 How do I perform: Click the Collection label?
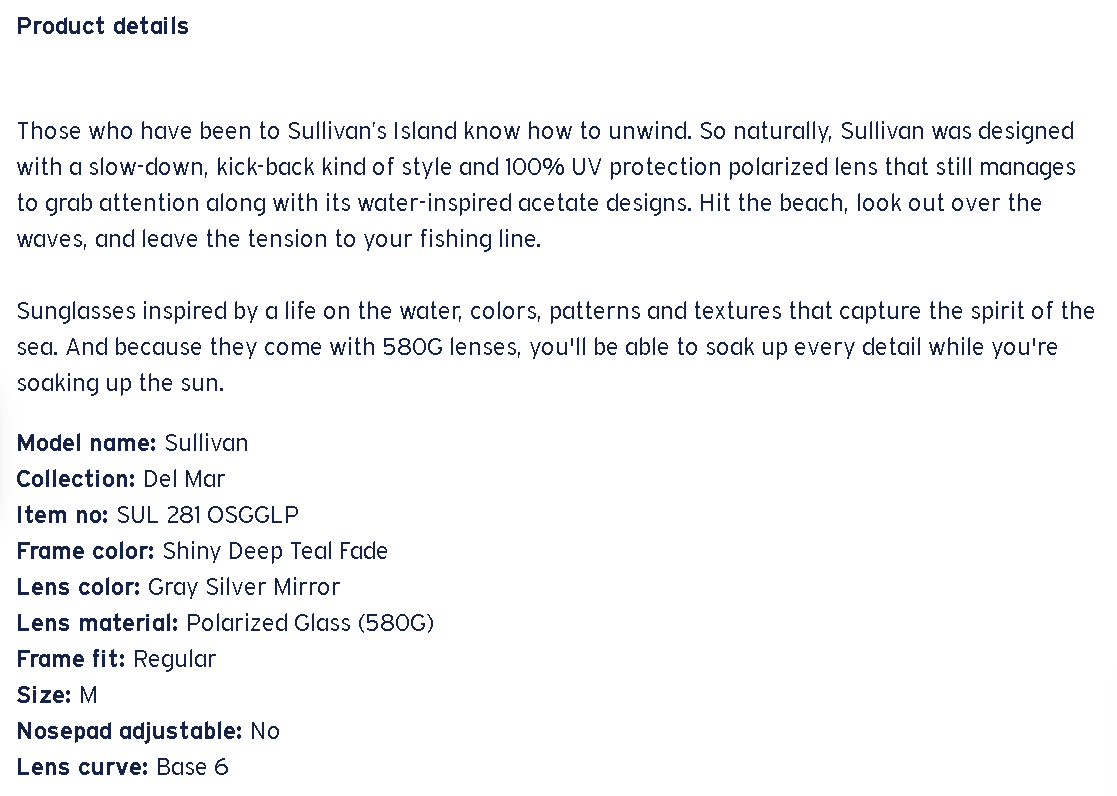click(x=76, y=479)
